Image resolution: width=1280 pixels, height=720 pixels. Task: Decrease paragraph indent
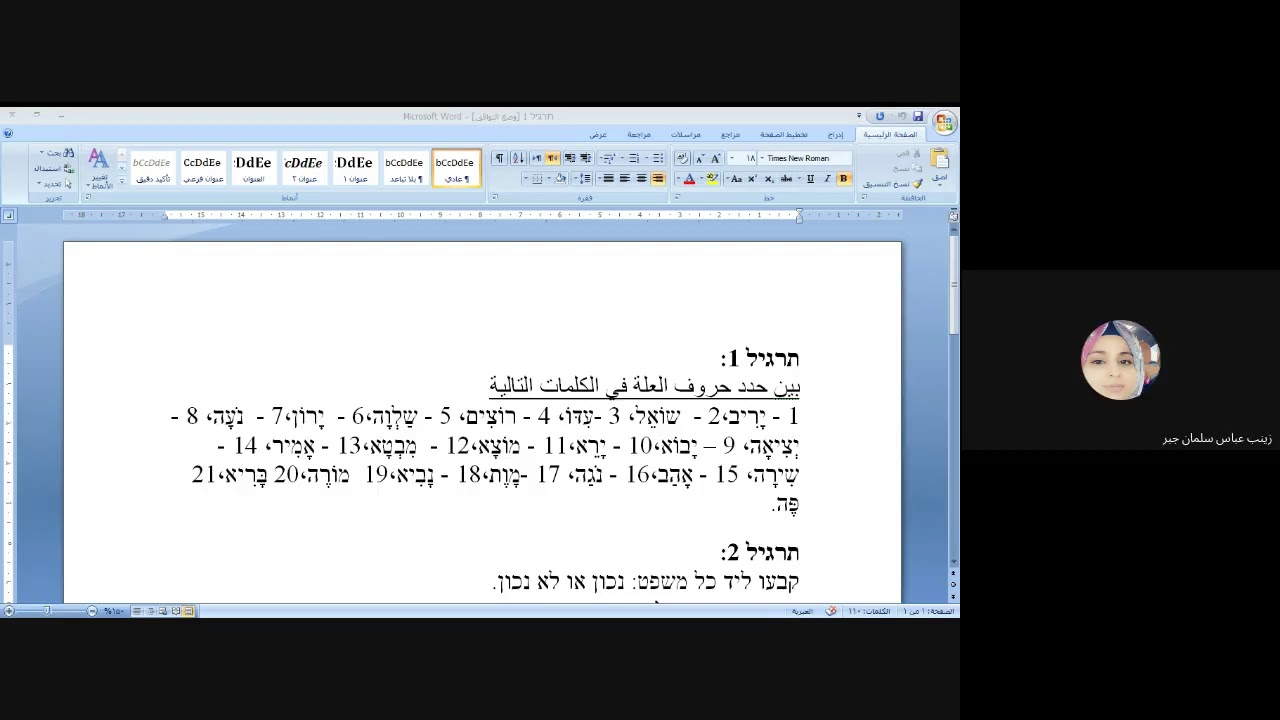click(587, 158)
